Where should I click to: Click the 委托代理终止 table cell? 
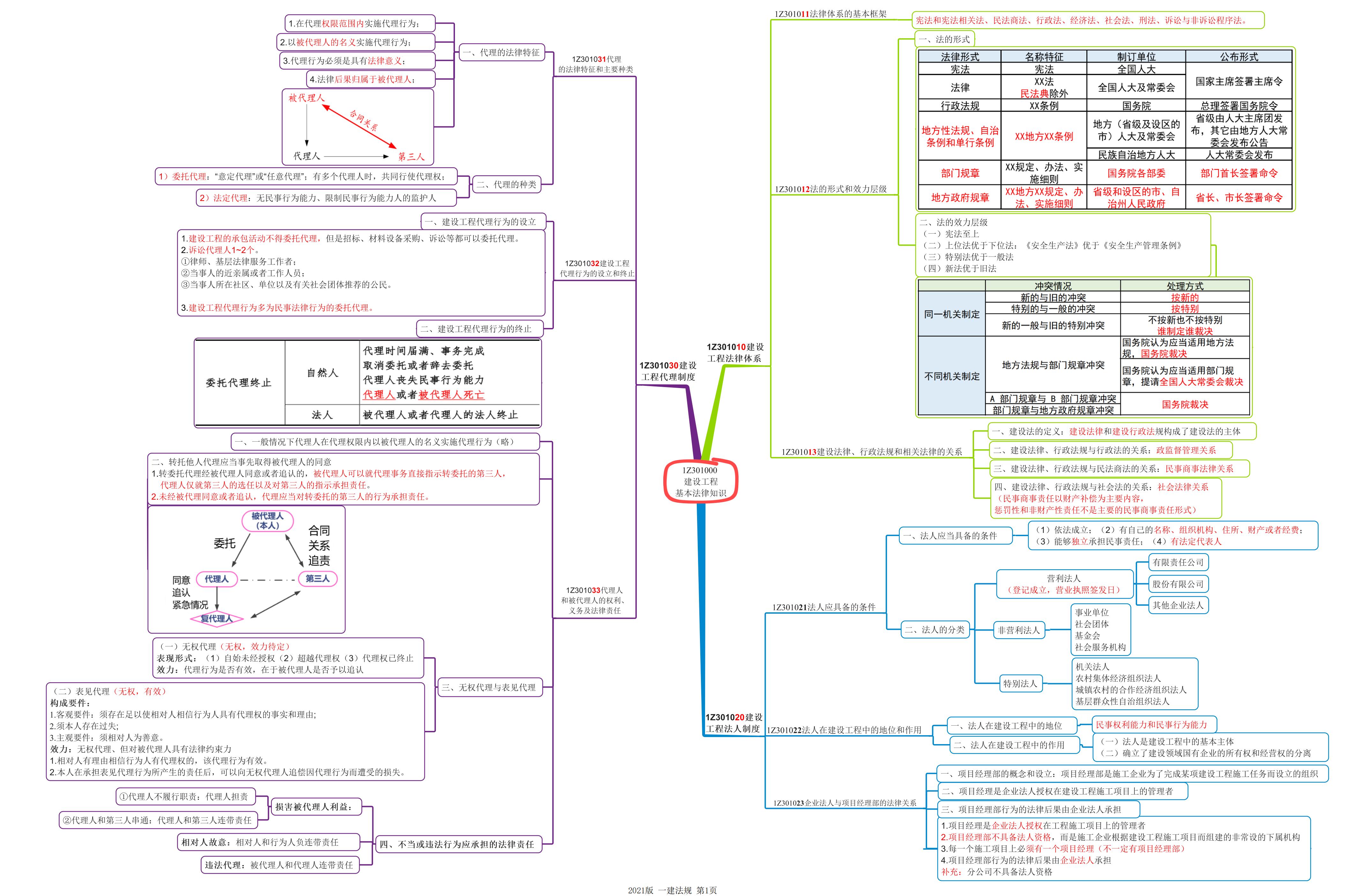point(239,383)
